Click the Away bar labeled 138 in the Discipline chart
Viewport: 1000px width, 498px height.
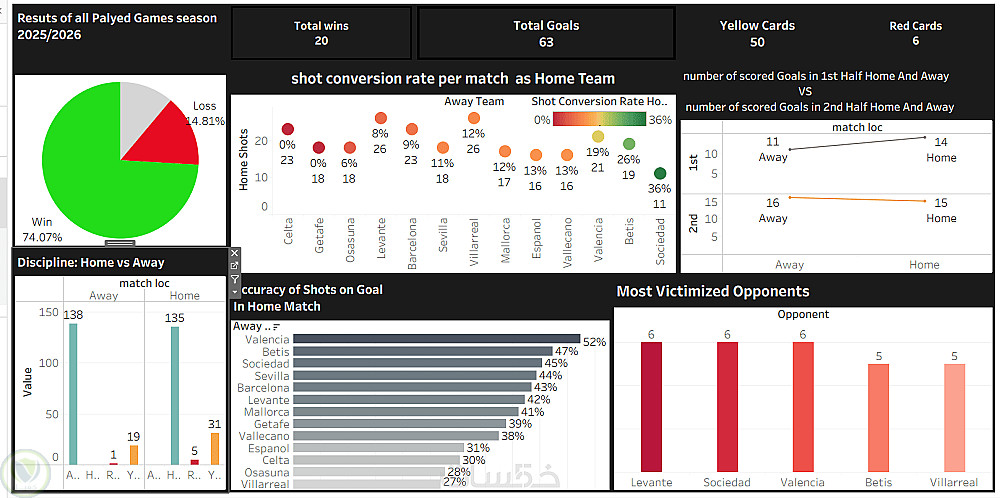(73, 394)
